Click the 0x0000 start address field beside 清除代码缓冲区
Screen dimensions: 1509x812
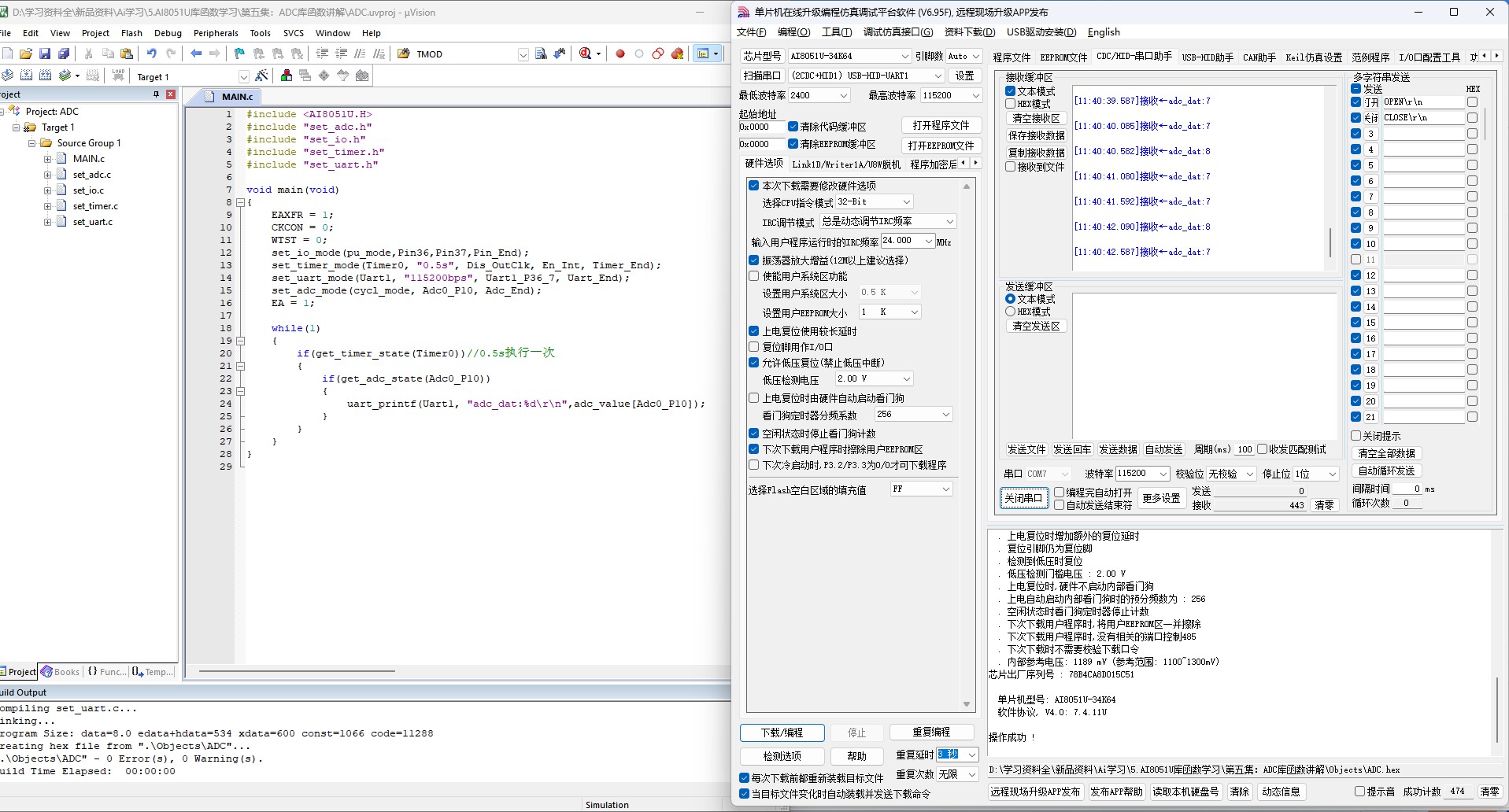coord(760,127)
